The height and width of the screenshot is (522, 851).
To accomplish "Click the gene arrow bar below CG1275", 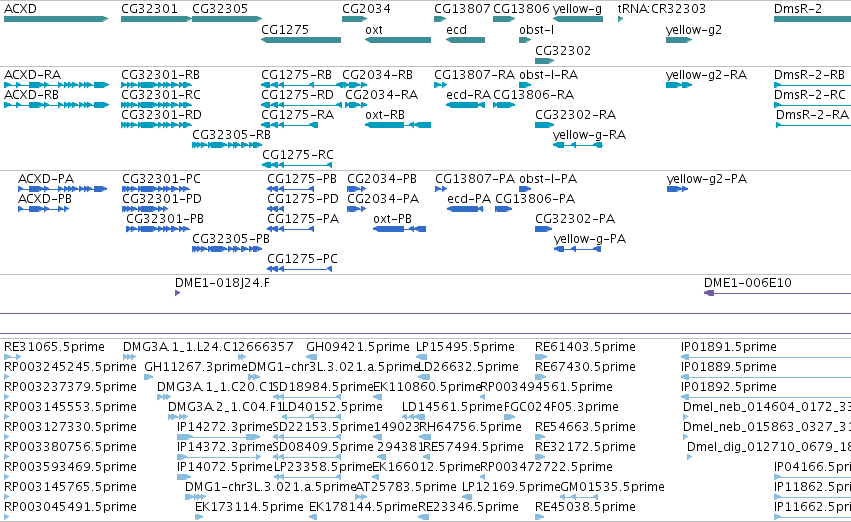I will (x=301, y=40).
